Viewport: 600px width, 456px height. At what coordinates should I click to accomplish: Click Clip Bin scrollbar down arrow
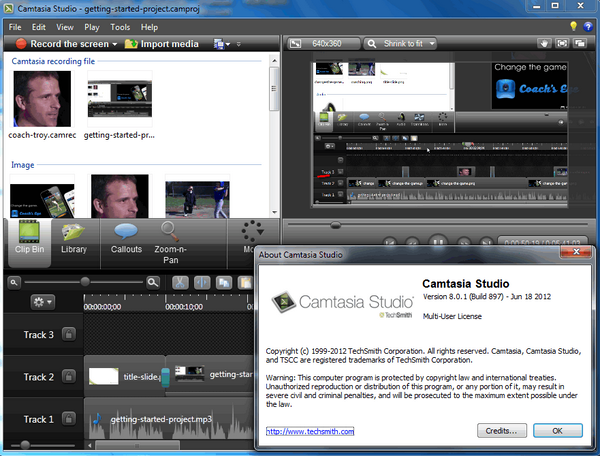(x=274, y=212)
